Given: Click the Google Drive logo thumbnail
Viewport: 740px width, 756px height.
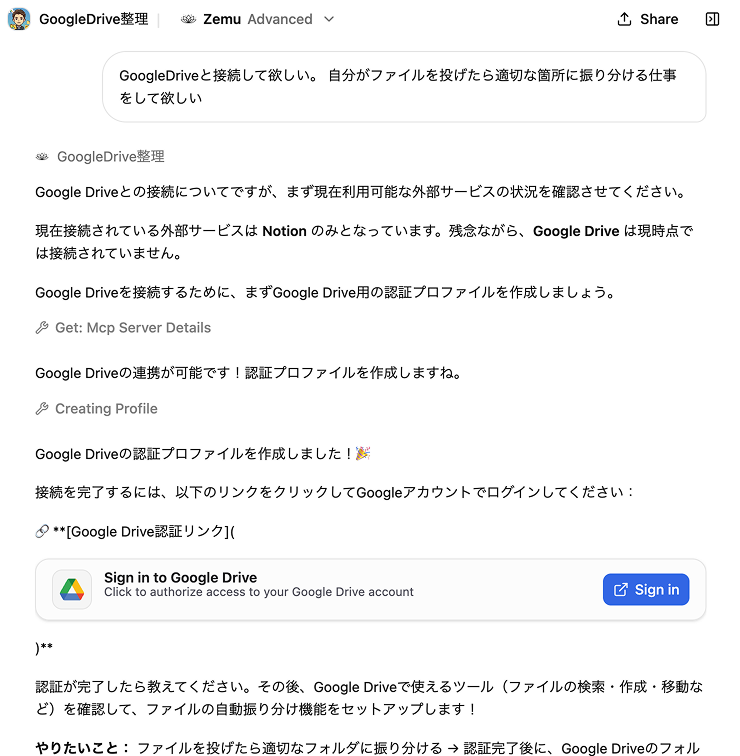Looking at the screenshot, I should [72, 589].
